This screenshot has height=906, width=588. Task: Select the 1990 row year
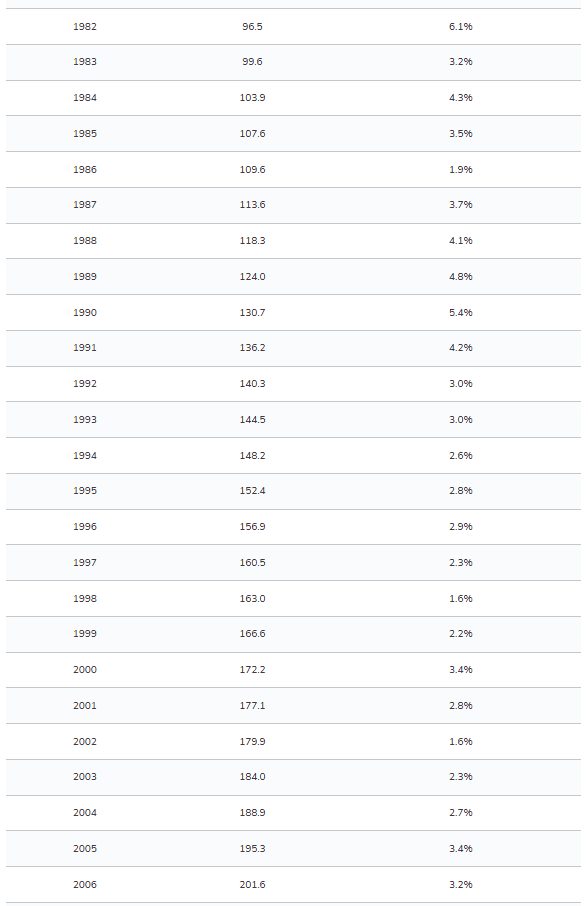(x=84, y=313)
